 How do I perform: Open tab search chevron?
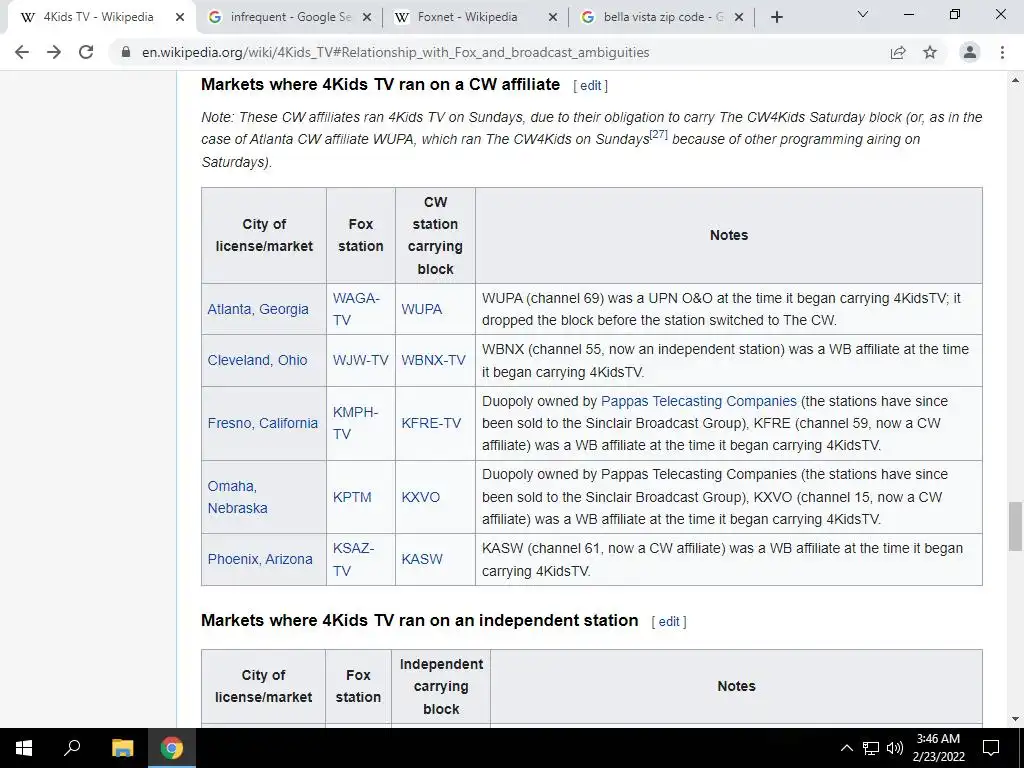863,14
